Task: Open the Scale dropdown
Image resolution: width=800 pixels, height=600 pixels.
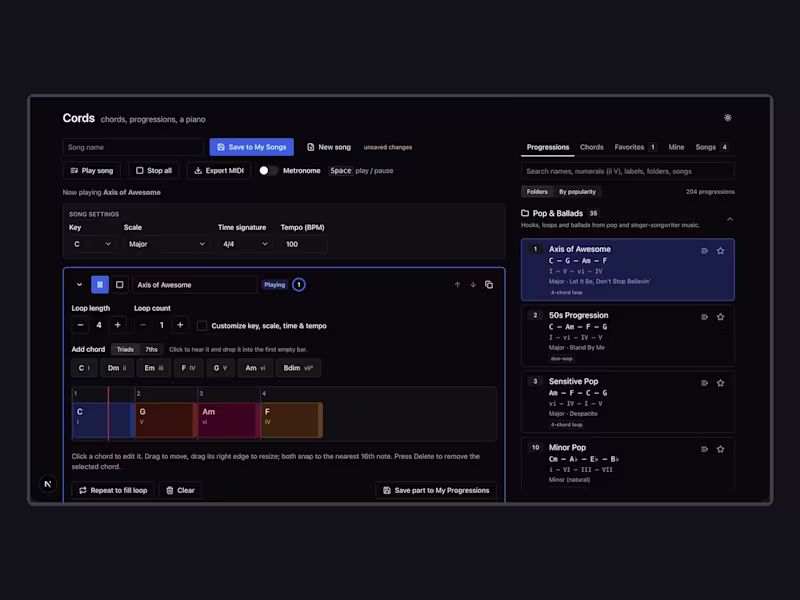Action: [166, 244]
